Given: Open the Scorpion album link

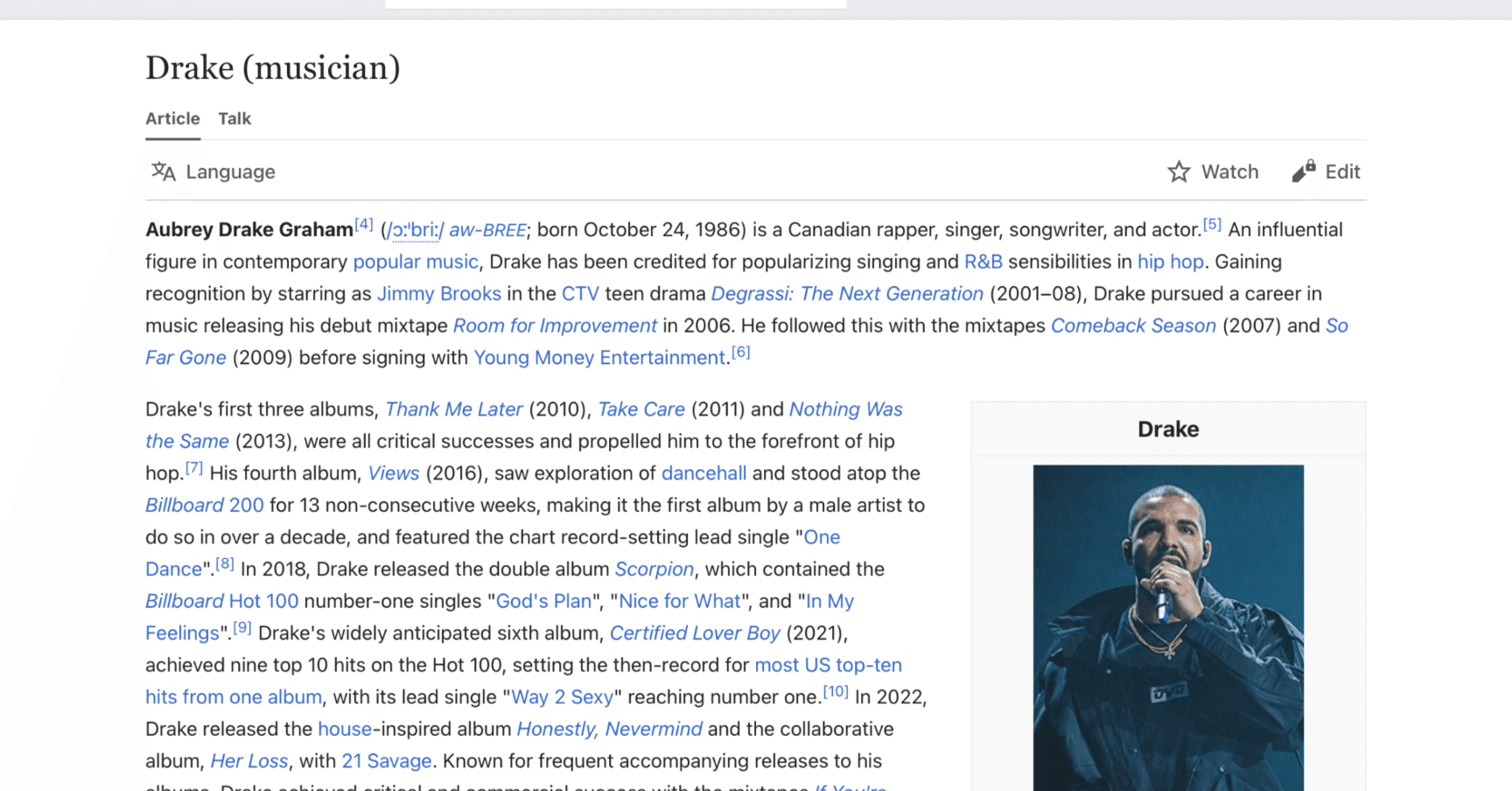Looking at the screenshot, I should coord(654,569).
